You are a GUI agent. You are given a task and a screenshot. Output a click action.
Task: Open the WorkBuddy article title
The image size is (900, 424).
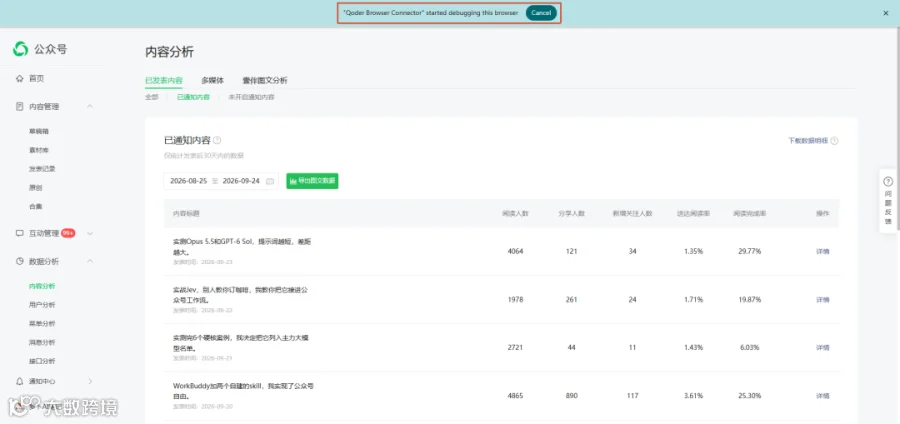click(243, 391)
